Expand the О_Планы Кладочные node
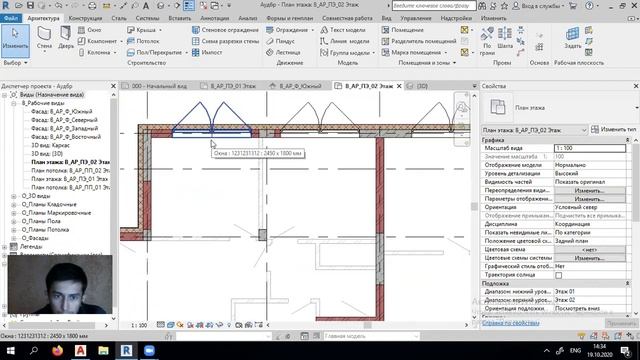The height and width of the screenshot is (360, 640). click(x=13, y=204)
